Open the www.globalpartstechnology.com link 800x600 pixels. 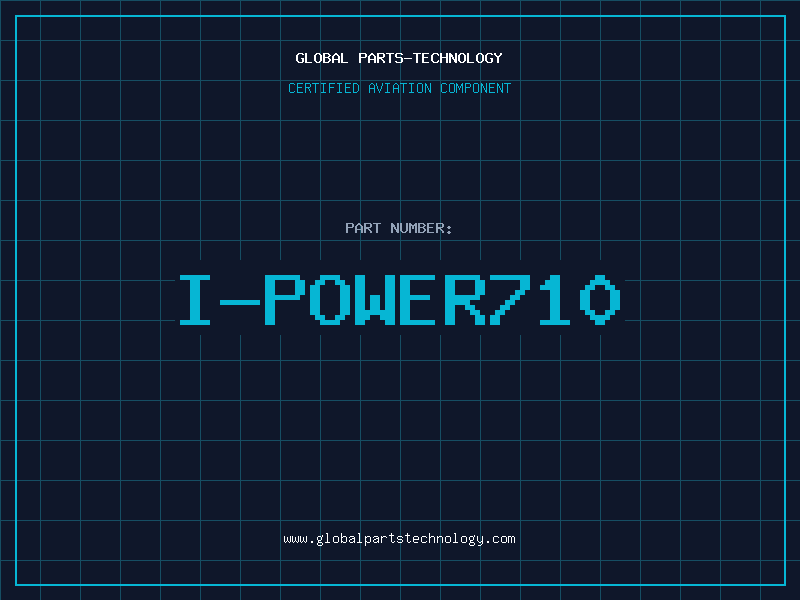coord(399,539)
